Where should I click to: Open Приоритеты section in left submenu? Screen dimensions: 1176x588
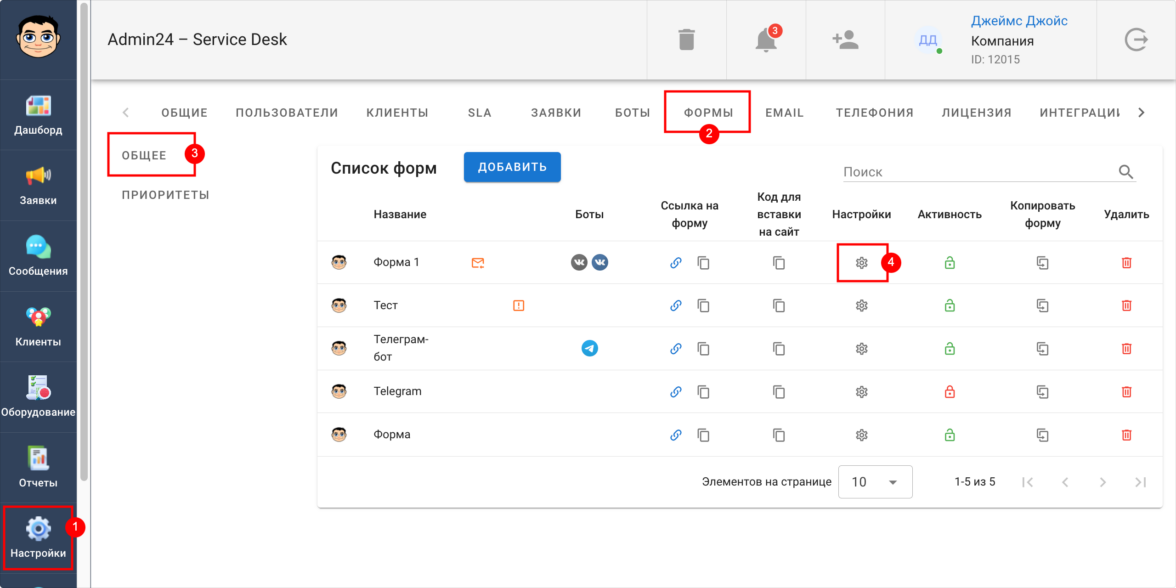click(165, 195)
